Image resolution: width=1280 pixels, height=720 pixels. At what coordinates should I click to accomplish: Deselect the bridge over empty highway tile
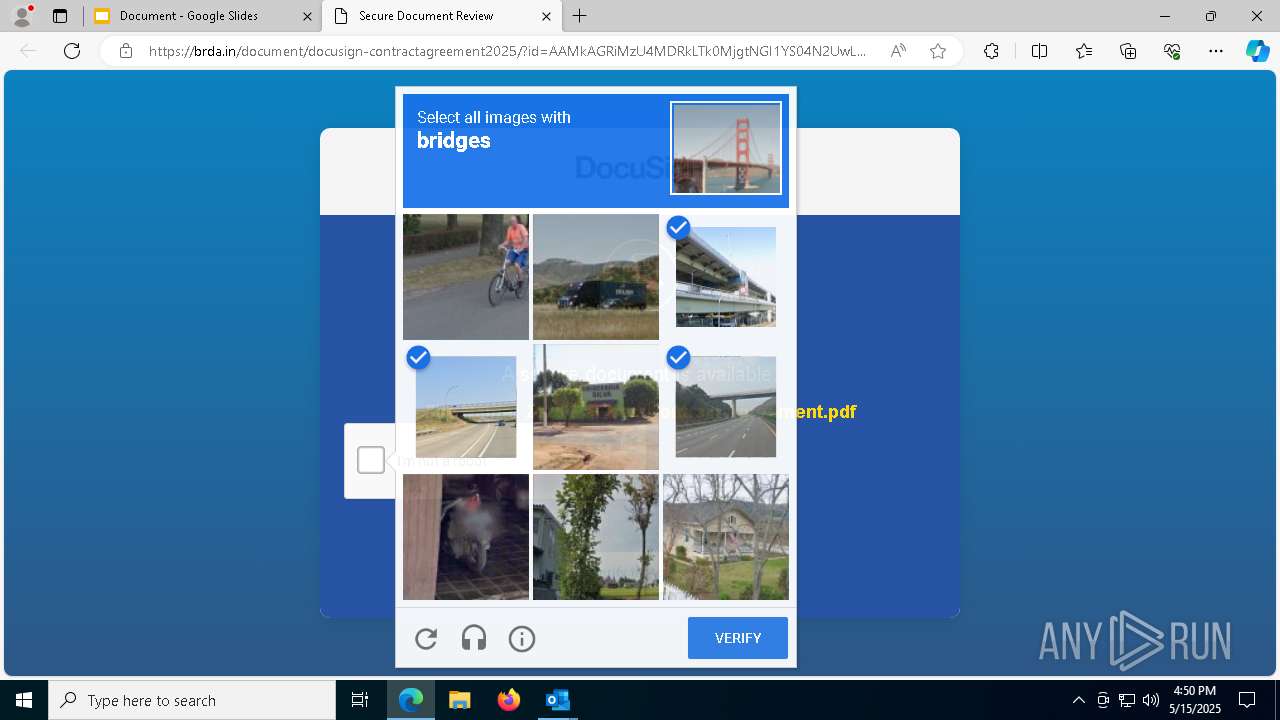click(x=726, y=407)
